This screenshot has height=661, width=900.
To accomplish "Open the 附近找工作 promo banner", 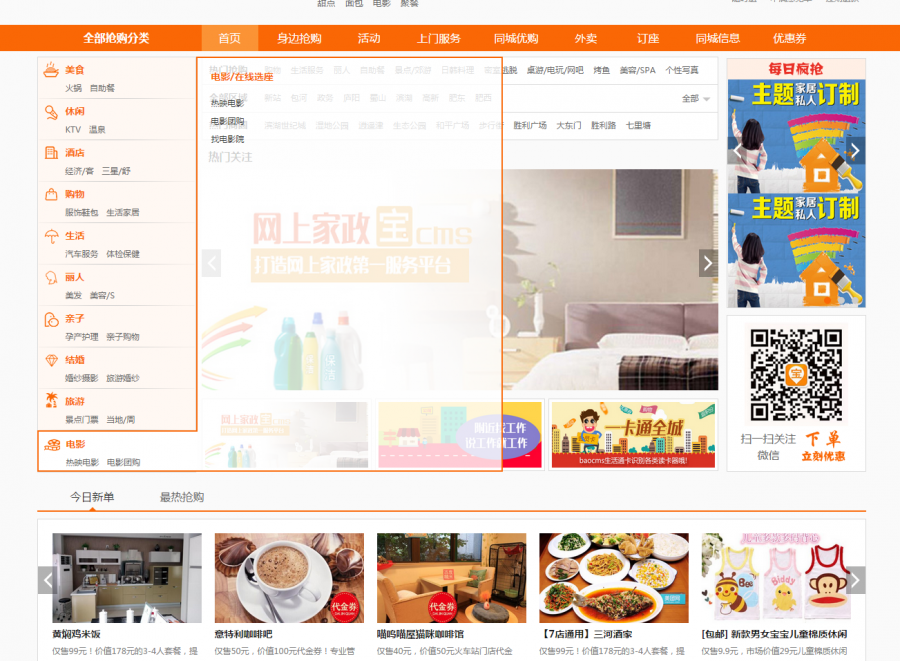I will 460,434.
